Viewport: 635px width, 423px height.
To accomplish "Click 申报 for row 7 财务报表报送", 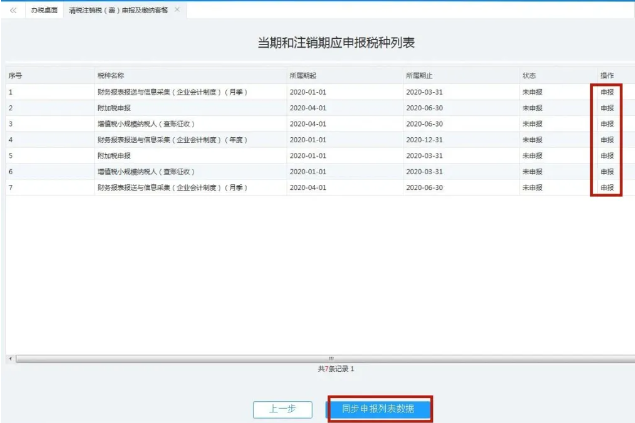I will click(607, 187).
